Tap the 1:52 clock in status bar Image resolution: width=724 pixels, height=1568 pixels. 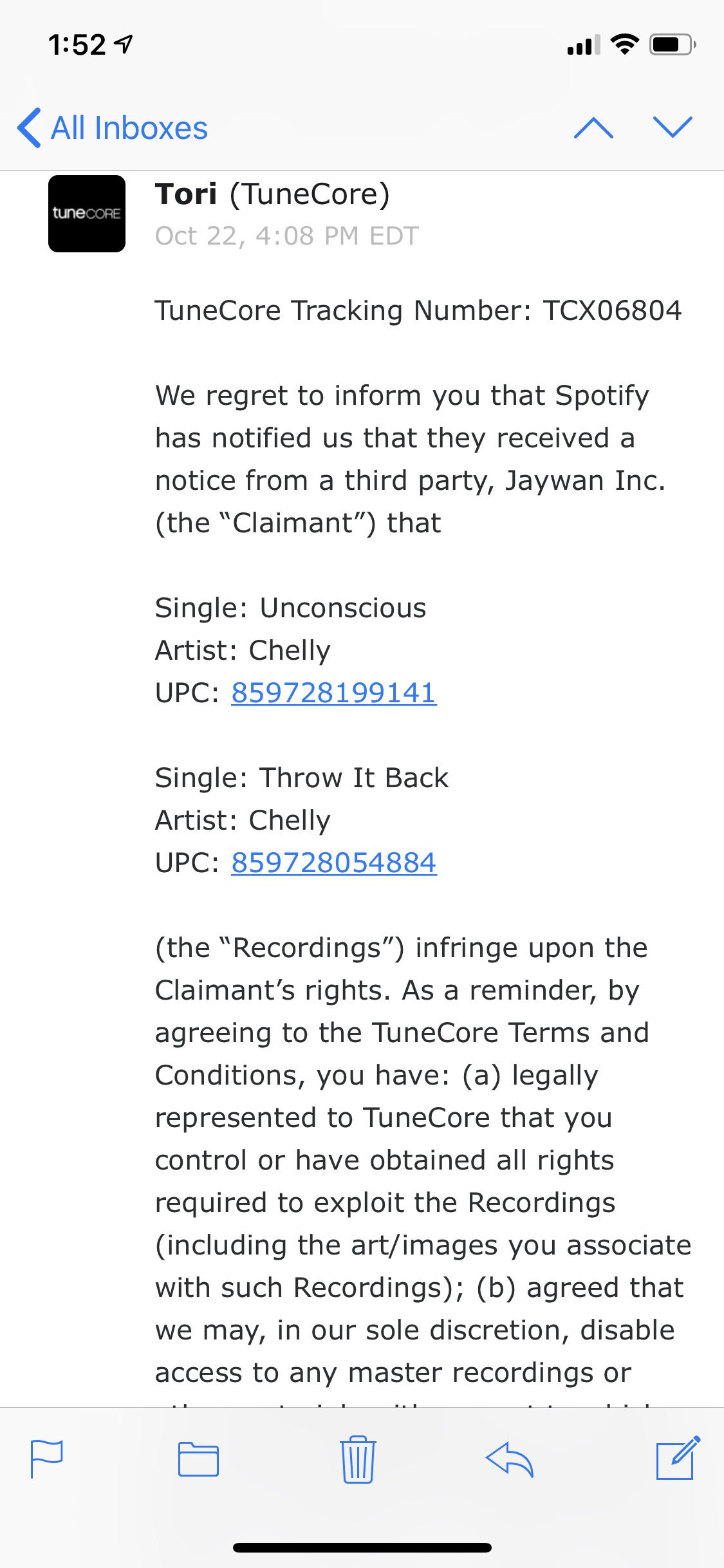point(77,45)
